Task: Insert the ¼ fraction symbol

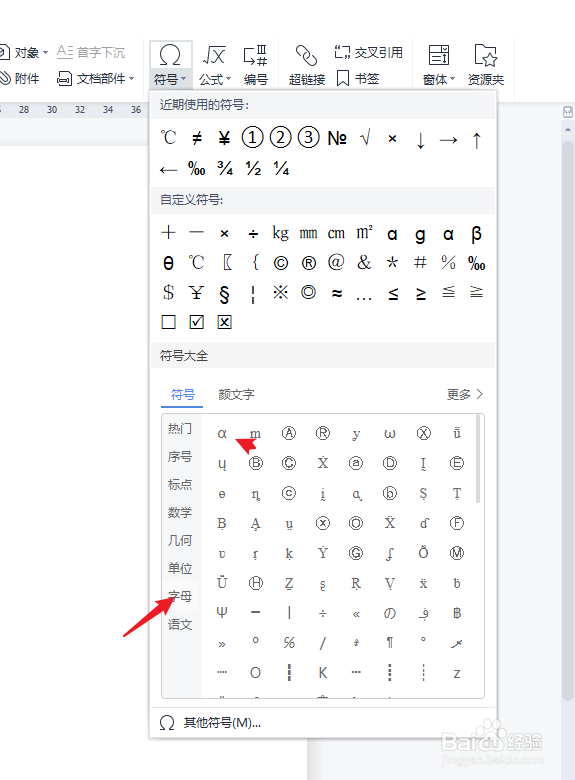Action: pyautogui.click(x=281, y=168)
